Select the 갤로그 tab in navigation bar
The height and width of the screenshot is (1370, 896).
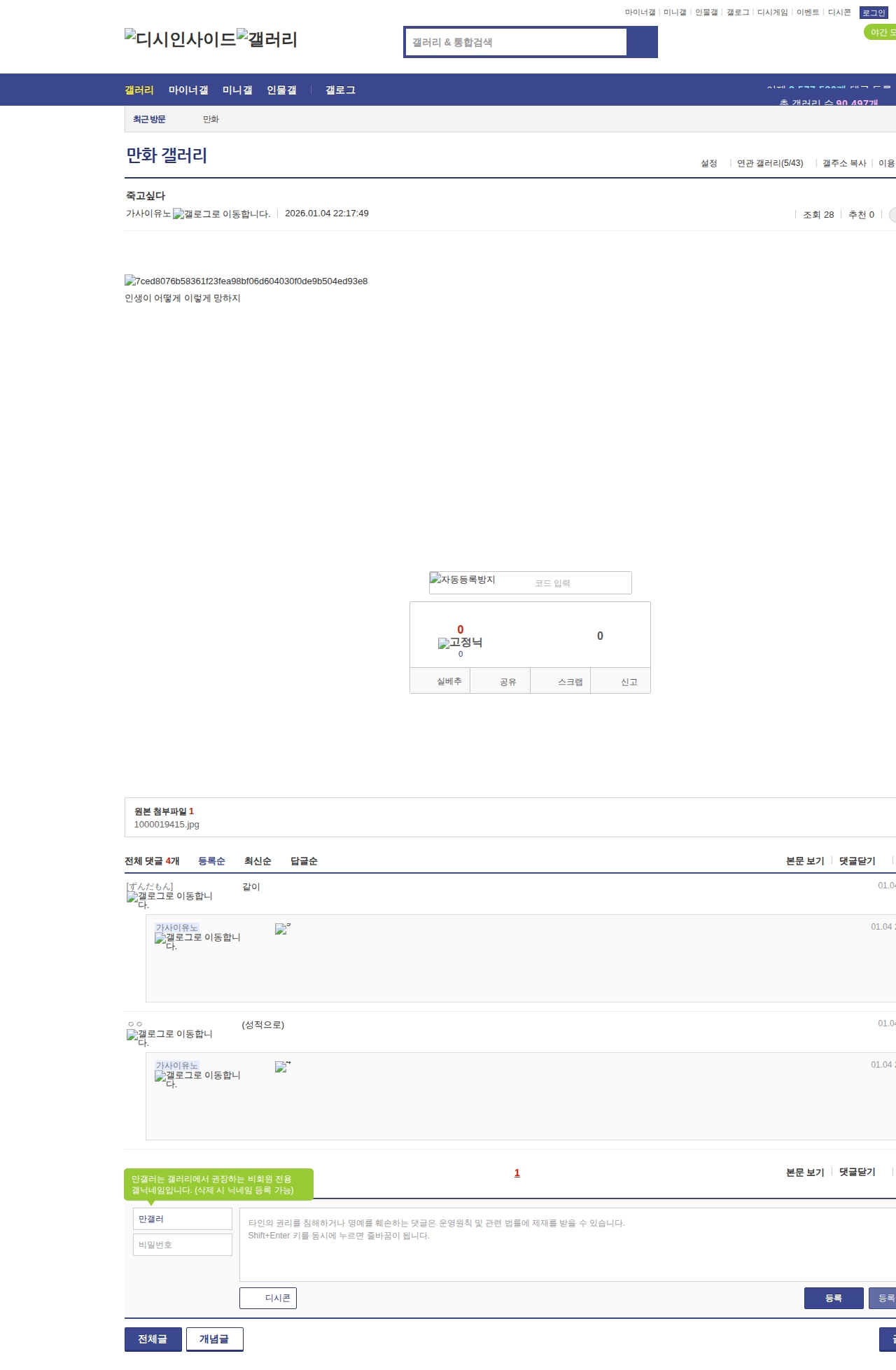point(340,90)
